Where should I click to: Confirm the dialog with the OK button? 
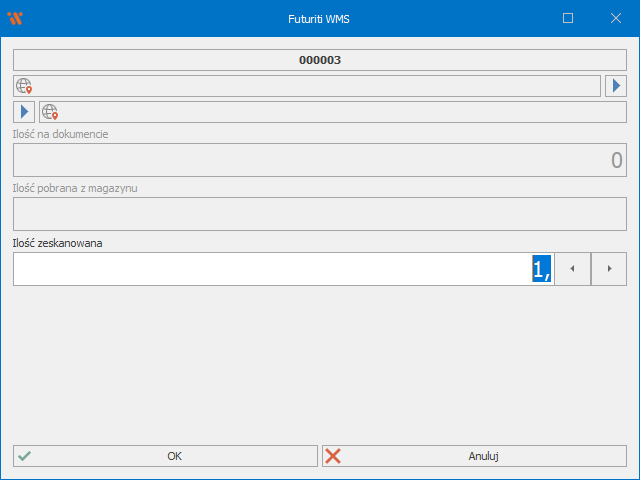[165, 456]
